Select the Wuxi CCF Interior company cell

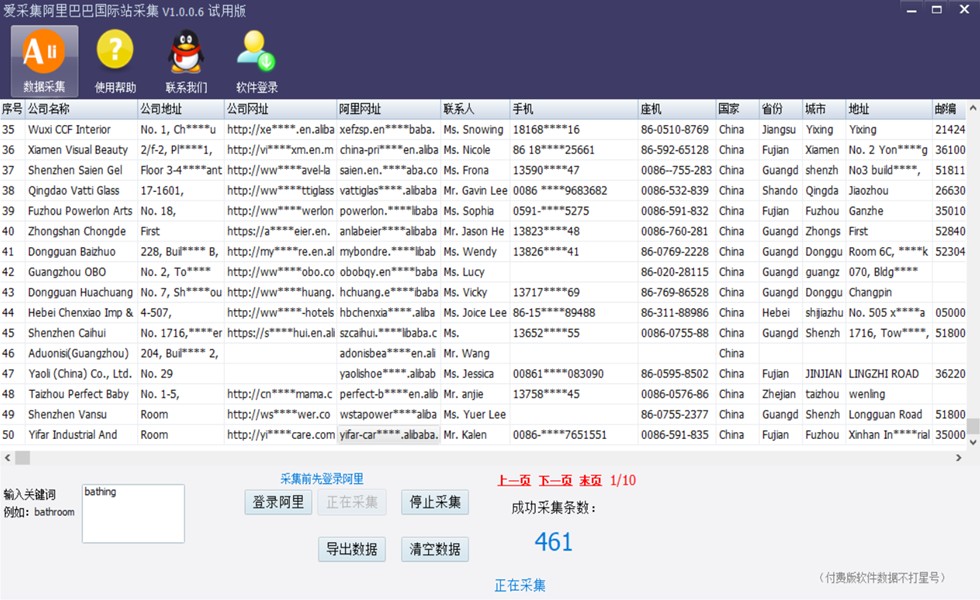[81, 130]
